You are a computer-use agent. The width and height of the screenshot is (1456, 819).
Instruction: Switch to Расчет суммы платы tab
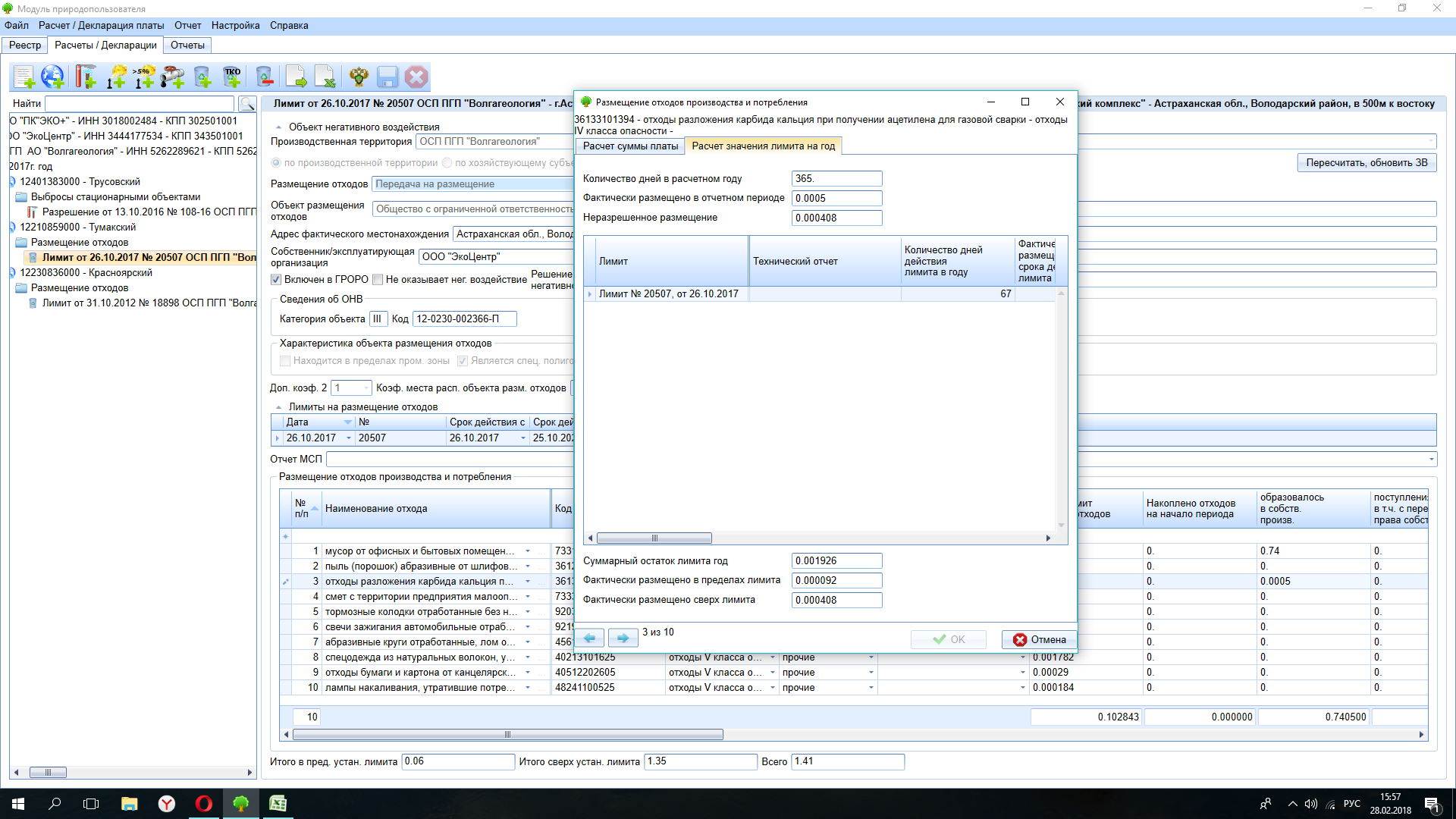629,146
